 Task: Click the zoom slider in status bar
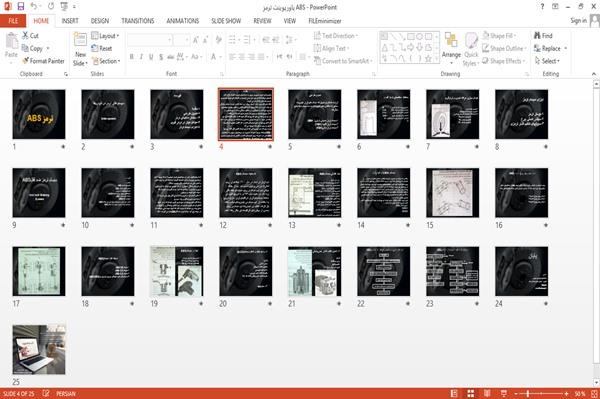pos(541,393)
